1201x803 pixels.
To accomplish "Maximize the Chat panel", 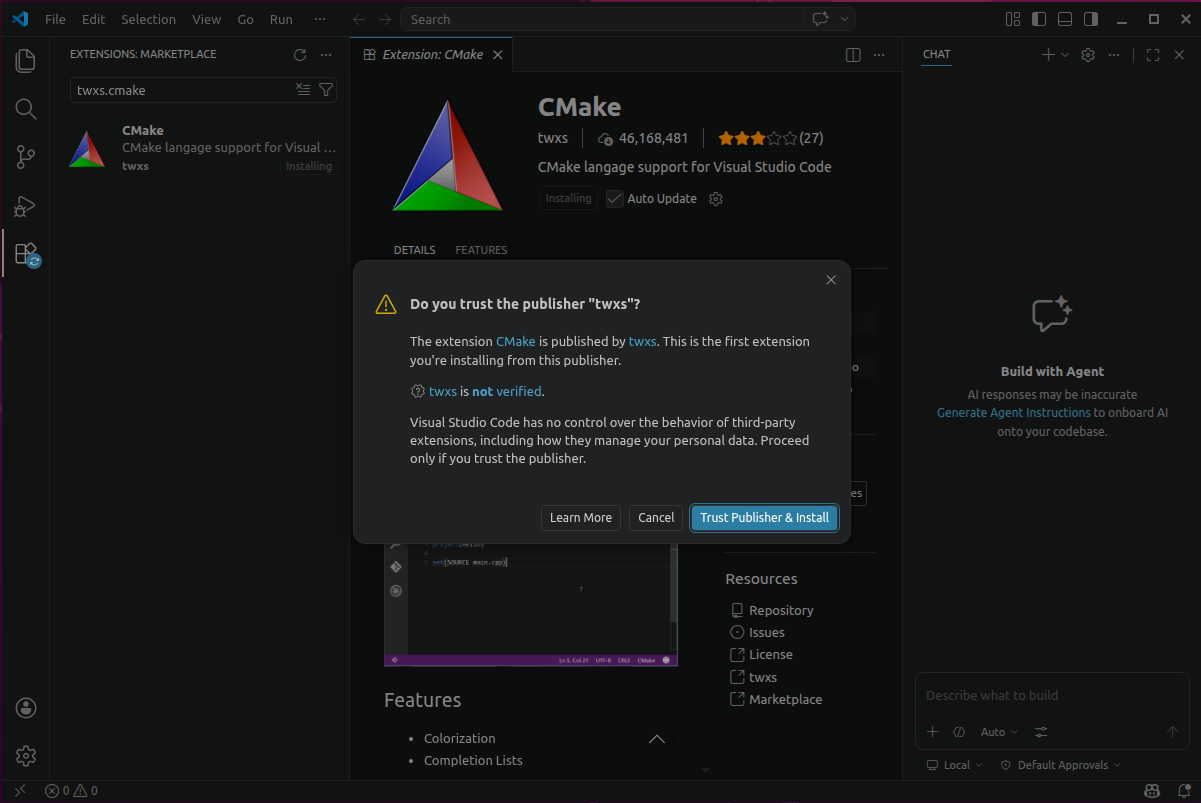I will click(1153, 55).
